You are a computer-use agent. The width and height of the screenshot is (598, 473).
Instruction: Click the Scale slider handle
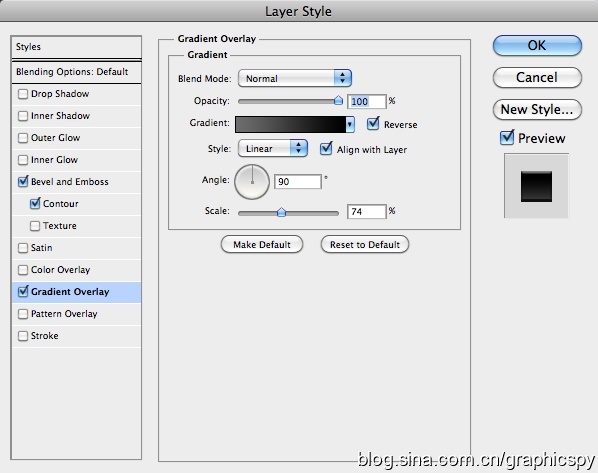(281, 212)
